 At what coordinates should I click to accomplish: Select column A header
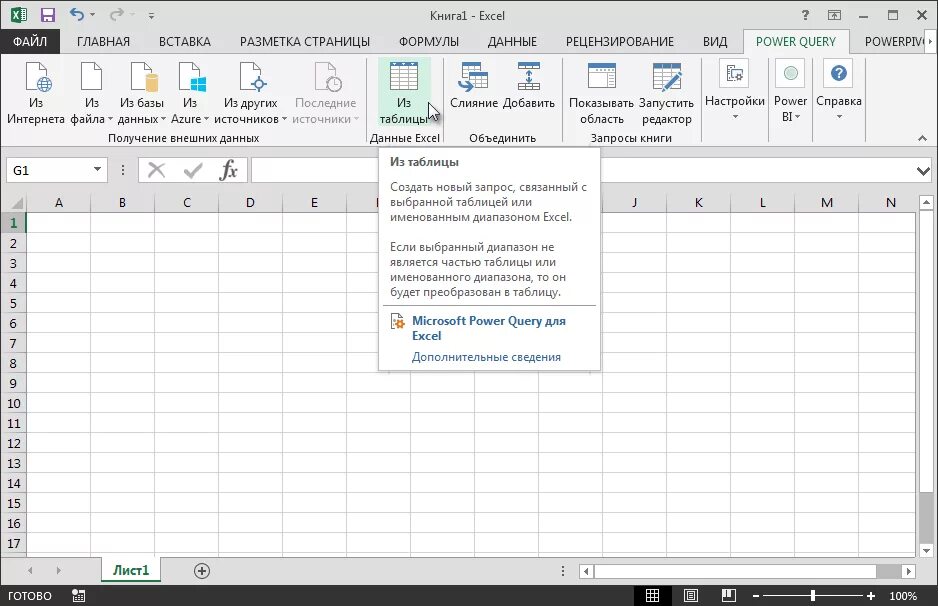coord(59,203)
